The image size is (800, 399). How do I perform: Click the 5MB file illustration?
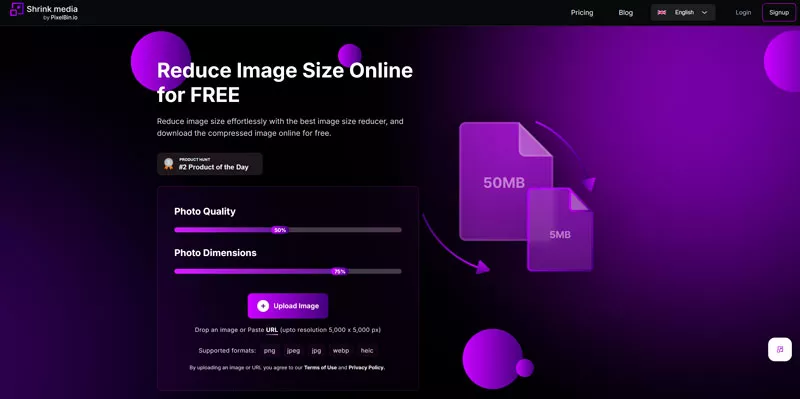560,230
